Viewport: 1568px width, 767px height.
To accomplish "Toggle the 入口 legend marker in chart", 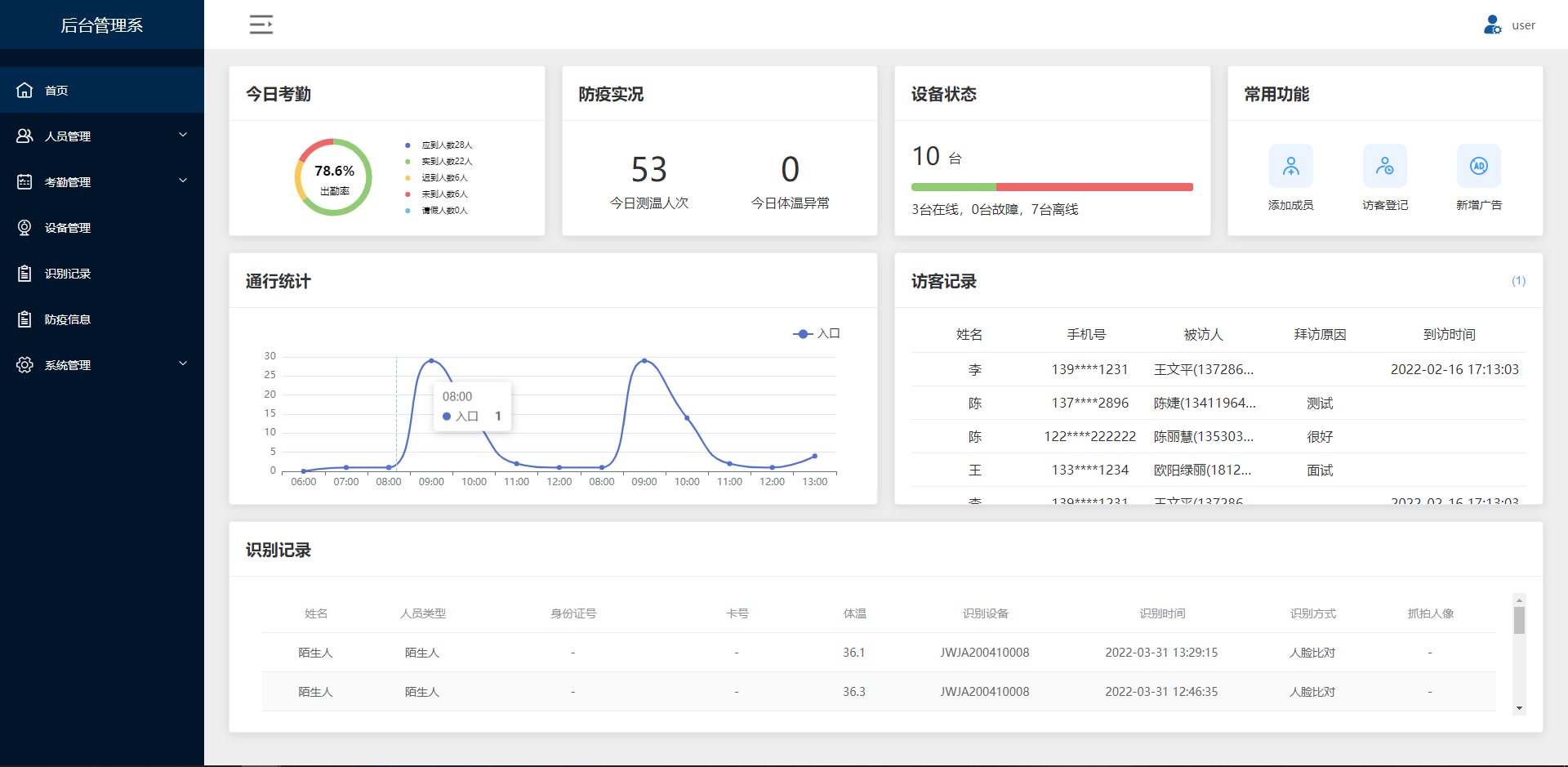I will (x=803, y=333).
